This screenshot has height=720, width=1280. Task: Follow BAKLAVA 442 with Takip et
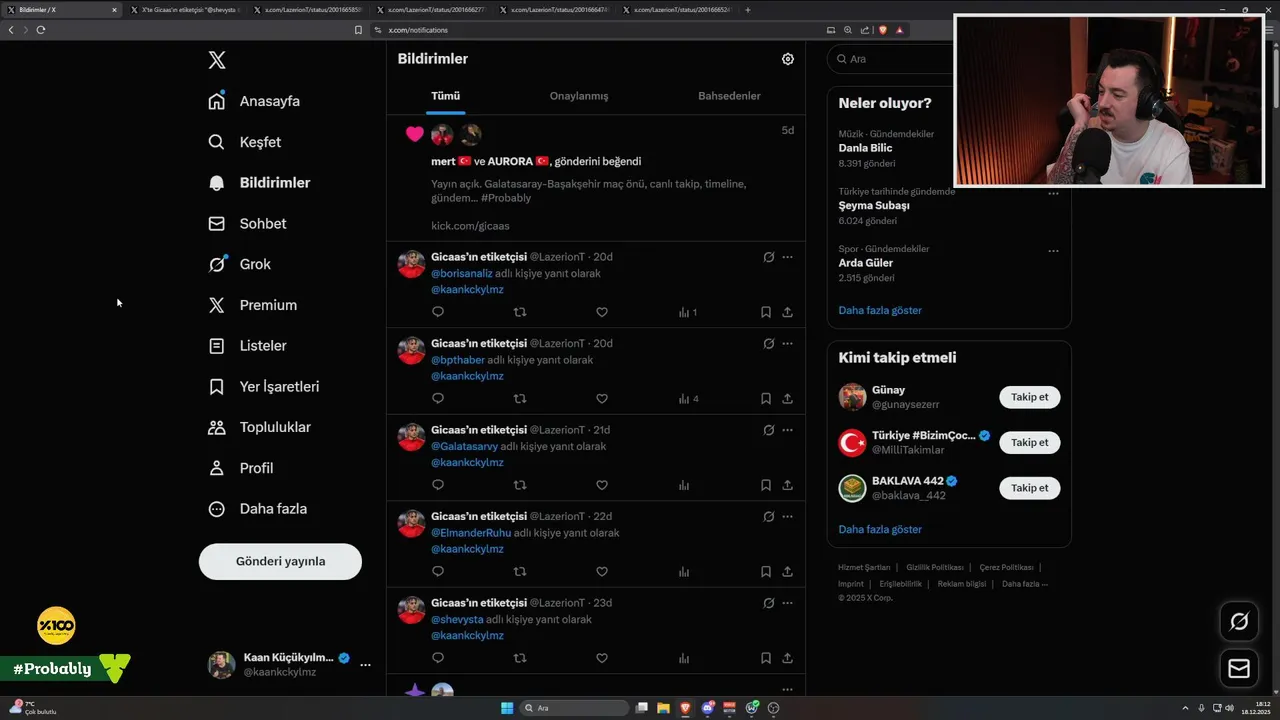[x=1030, y=488]
